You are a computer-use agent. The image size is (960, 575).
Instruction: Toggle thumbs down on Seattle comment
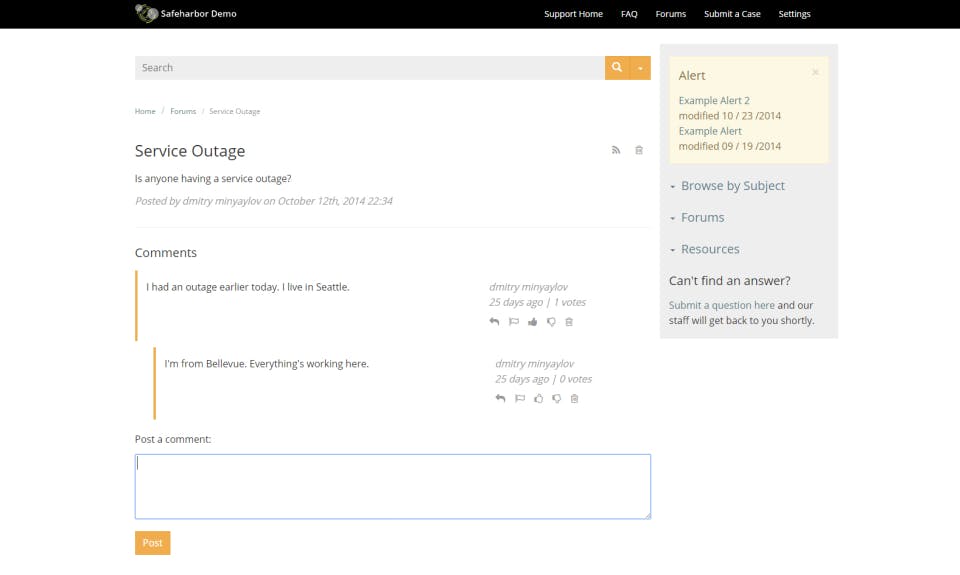click(x=551, y=322)
